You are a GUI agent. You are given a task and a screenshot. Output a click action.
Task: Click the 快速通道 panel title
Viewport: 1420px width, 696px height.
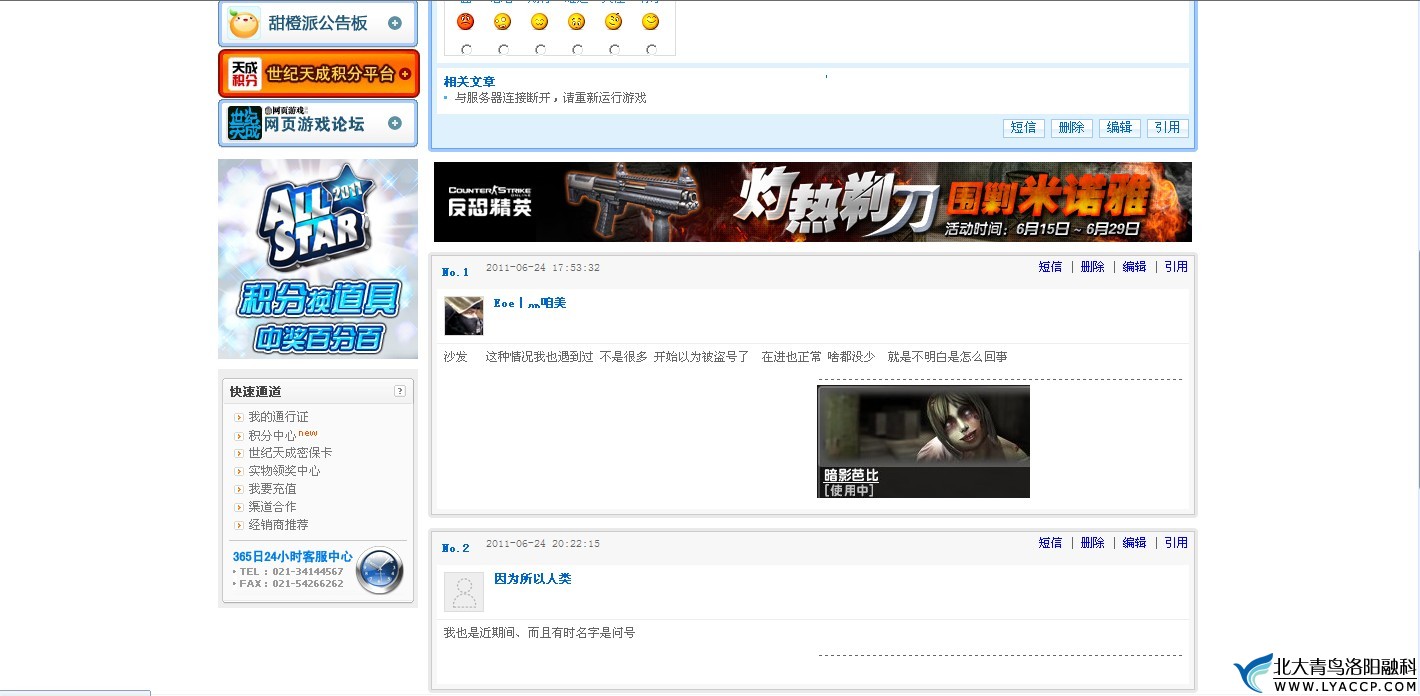coord(256,392)
